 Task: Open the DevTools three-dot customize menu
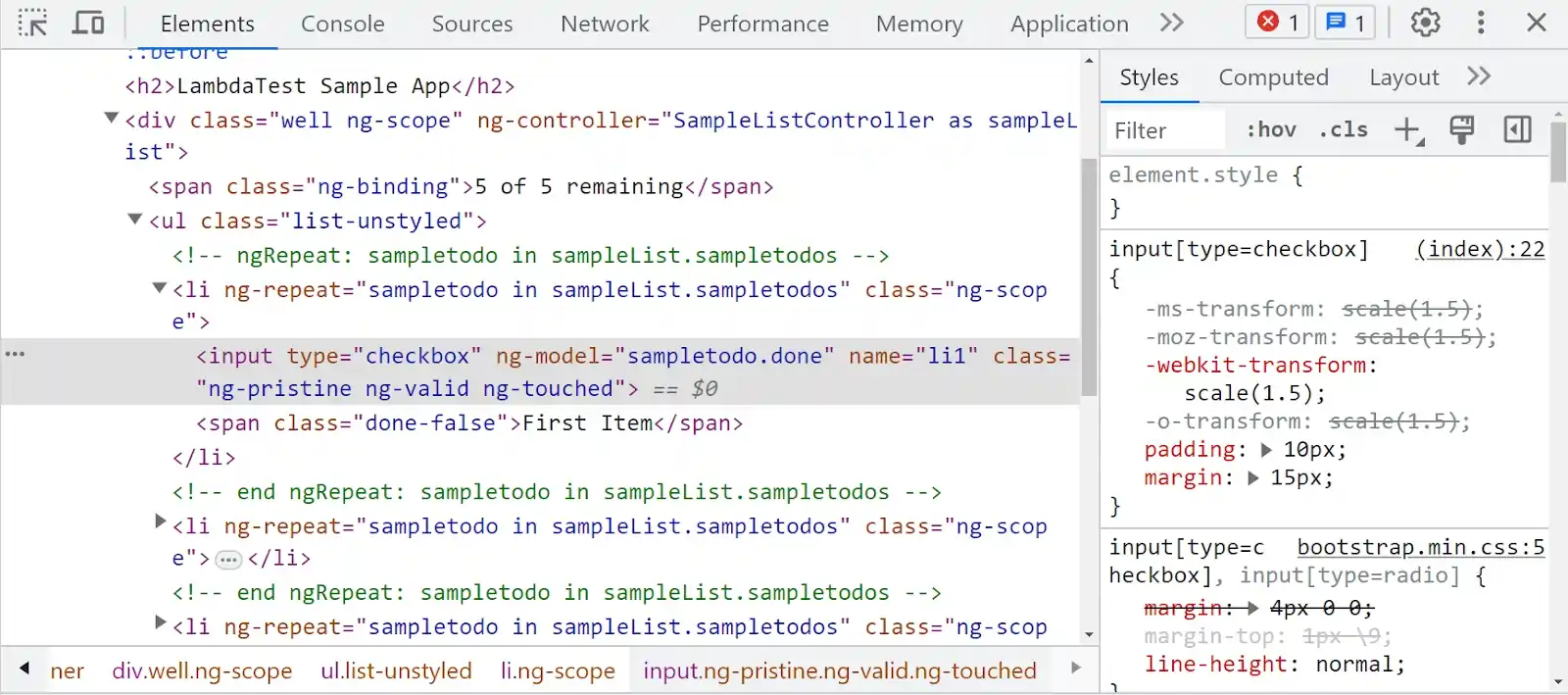click(x=1481, y=23)
